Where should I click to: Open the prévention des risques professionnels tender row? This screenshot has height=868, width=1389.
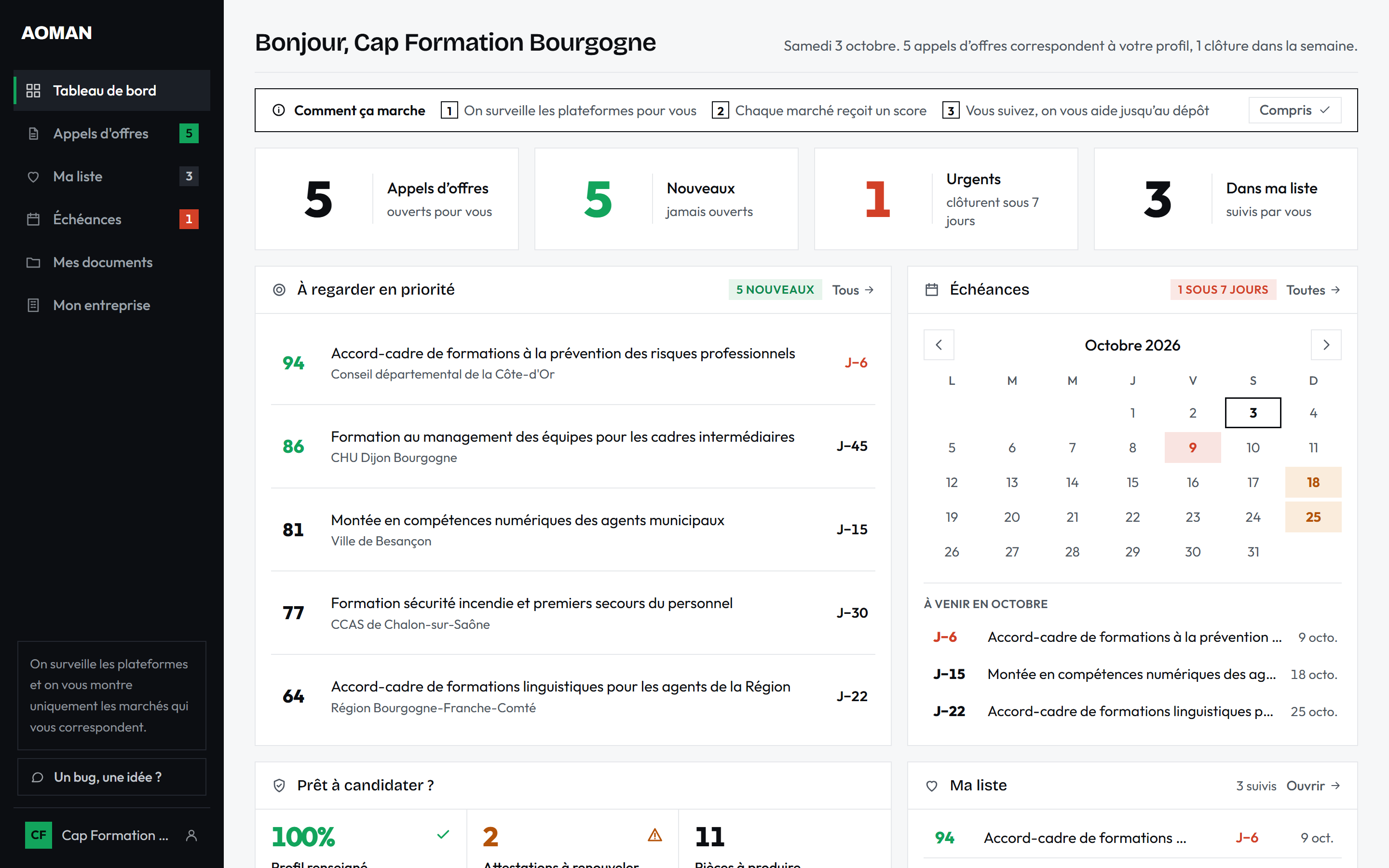(x=573, y=363)
